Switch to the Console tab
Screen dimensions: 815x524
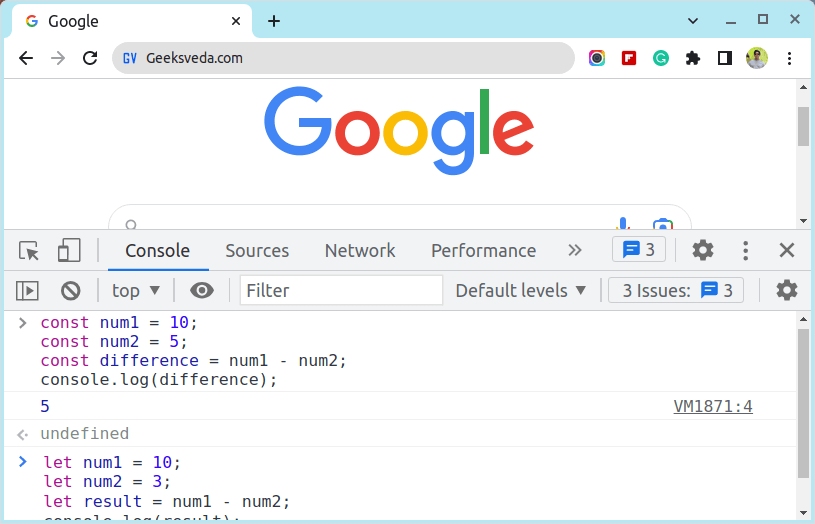click(158, 251)
